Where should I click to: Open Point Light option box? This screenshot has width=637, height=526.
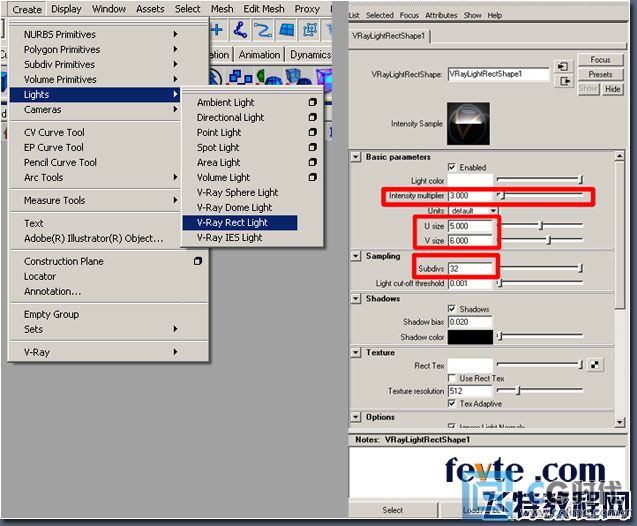point(312,132)
